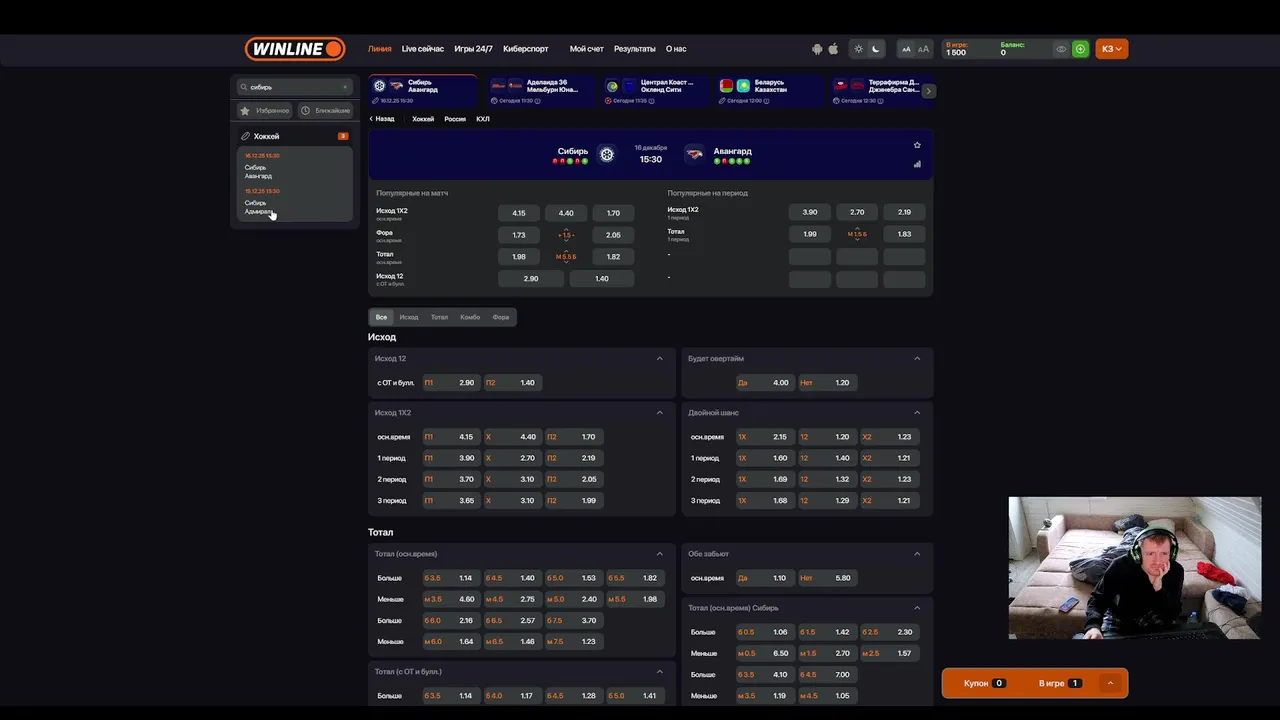This screenshot has width=1280, height=720.
Task: Collapse the Исход 1Х2 section
Action: coord(659,413)
